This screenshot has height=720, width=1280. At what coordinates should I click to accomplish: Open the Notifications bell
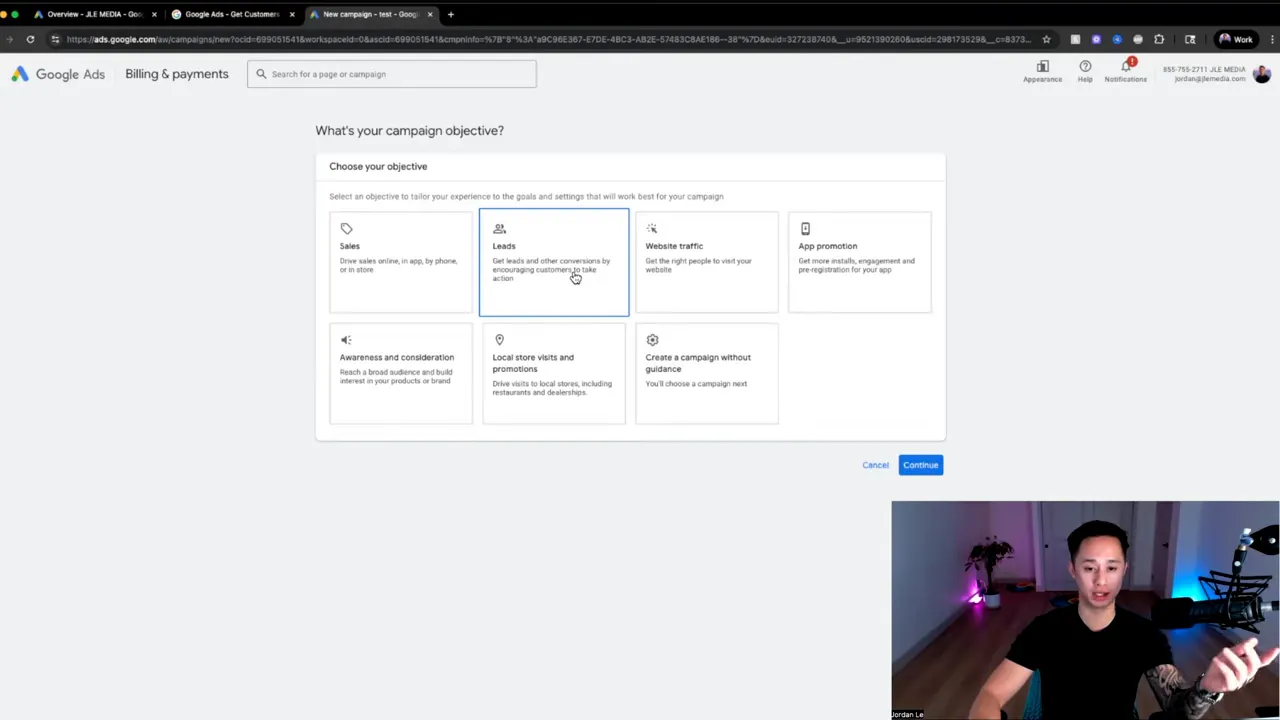click(1126, 67)
